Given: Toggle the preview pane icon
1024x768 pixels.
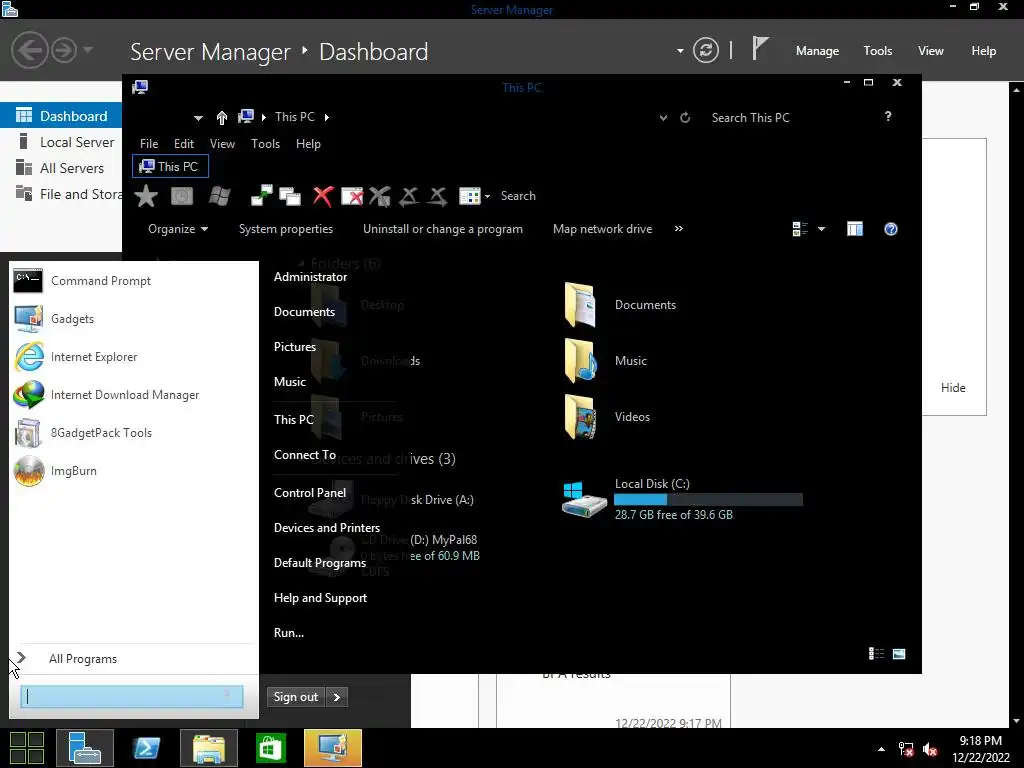Looking at the screenshot, I should tap(855, 229).
